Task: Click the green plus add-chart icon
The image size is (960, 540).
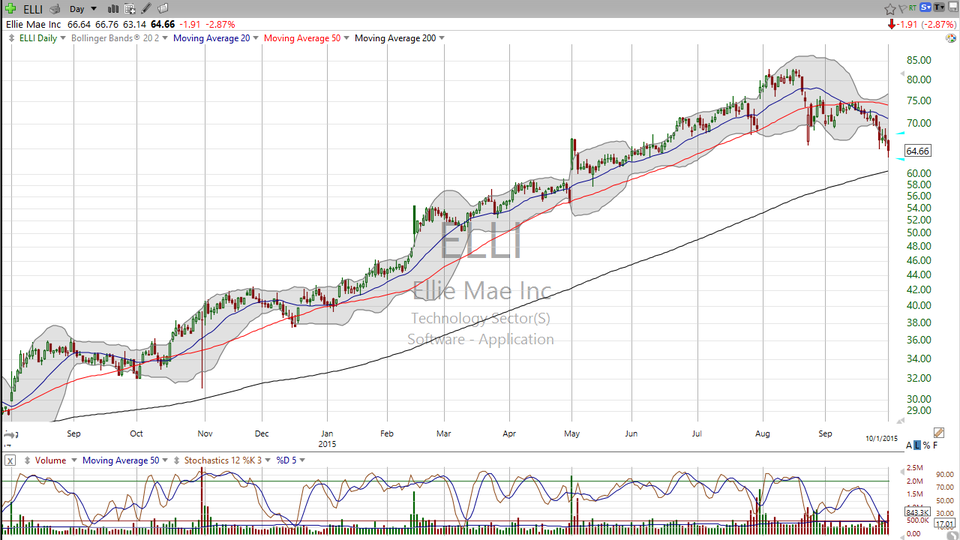Action: pyautogui.click(x=10, y=9)
